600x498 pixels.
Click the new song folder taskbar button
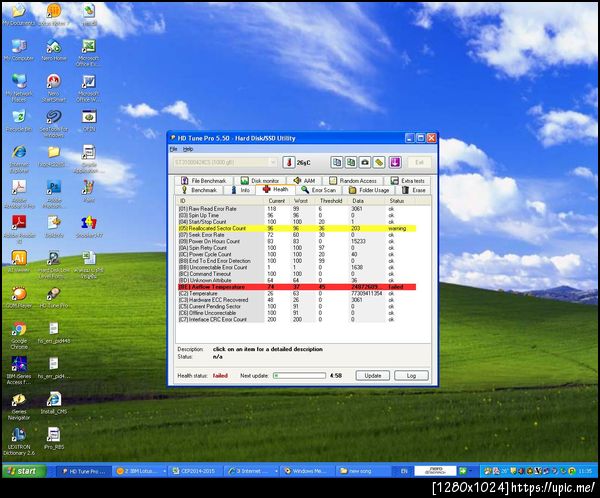(x=362, y=471)
